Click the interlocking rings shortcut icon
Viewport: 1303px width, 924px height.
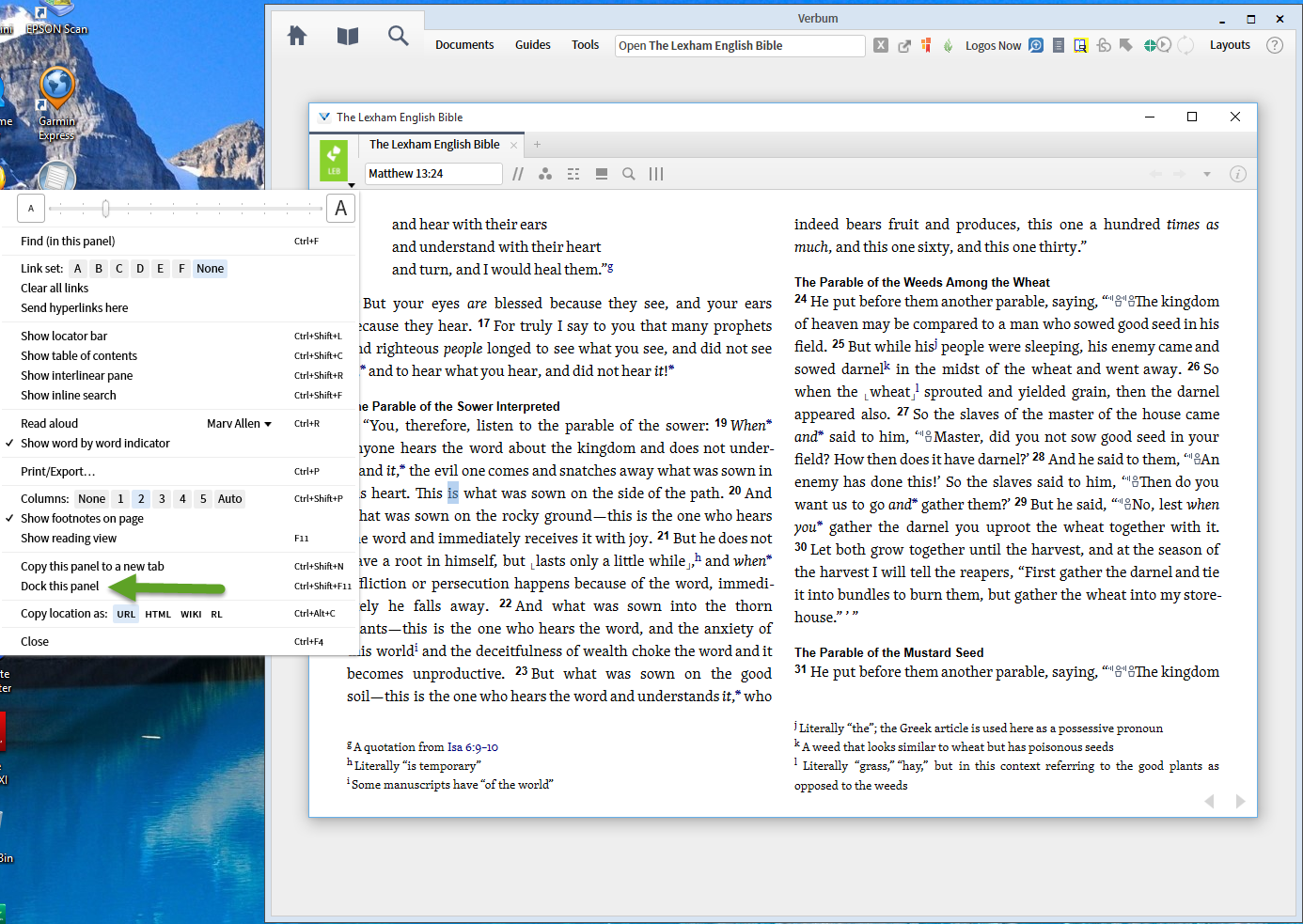pos(1104,45)
